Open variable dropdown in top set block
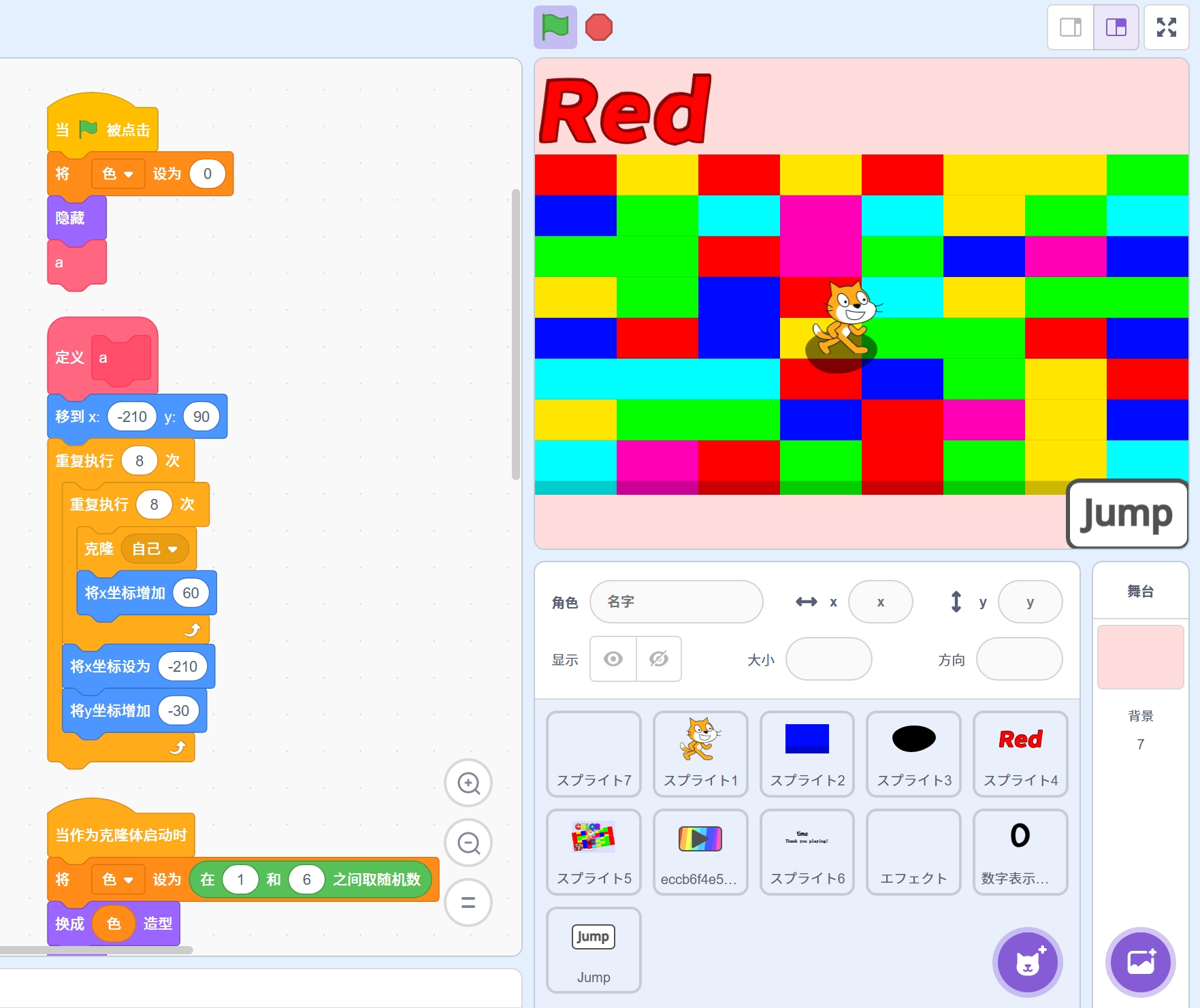The height and width of the screenshot is (1008, 1200). pyautogui.click(x=118, y=174)
